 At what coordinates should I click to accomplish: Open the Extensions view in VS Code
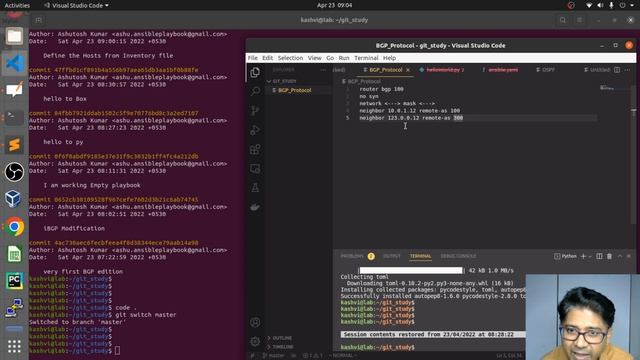pyautogui.click(x=255, y=149)
